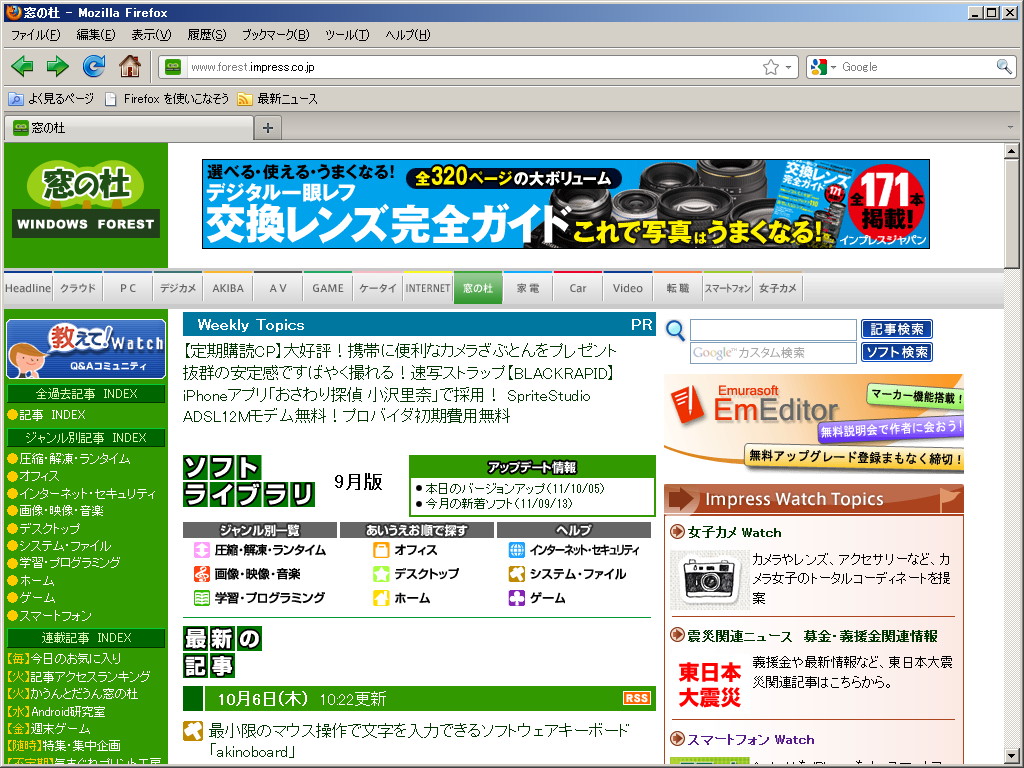
Task: Click the RSS icon beside the 10月6日 date bar
Action: pyautogui.click(x=637, y=698)
